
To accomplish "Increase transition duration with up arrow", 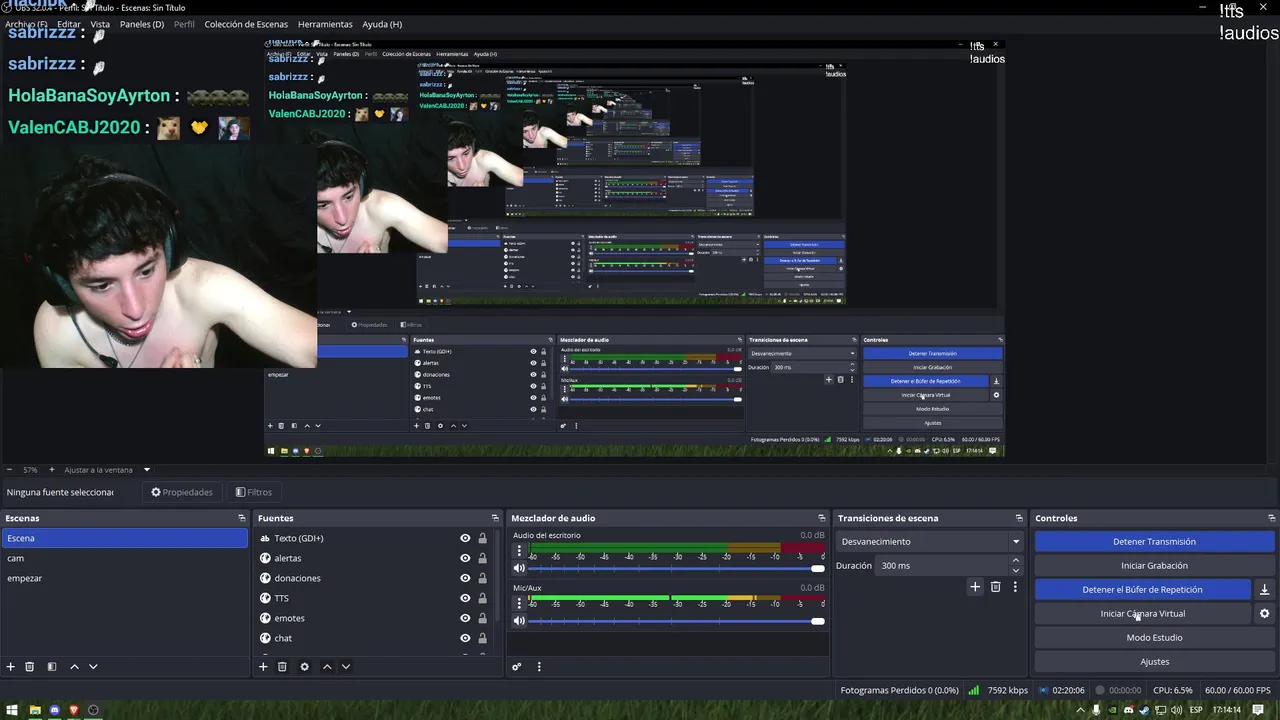I will (x=1016, y=561).
